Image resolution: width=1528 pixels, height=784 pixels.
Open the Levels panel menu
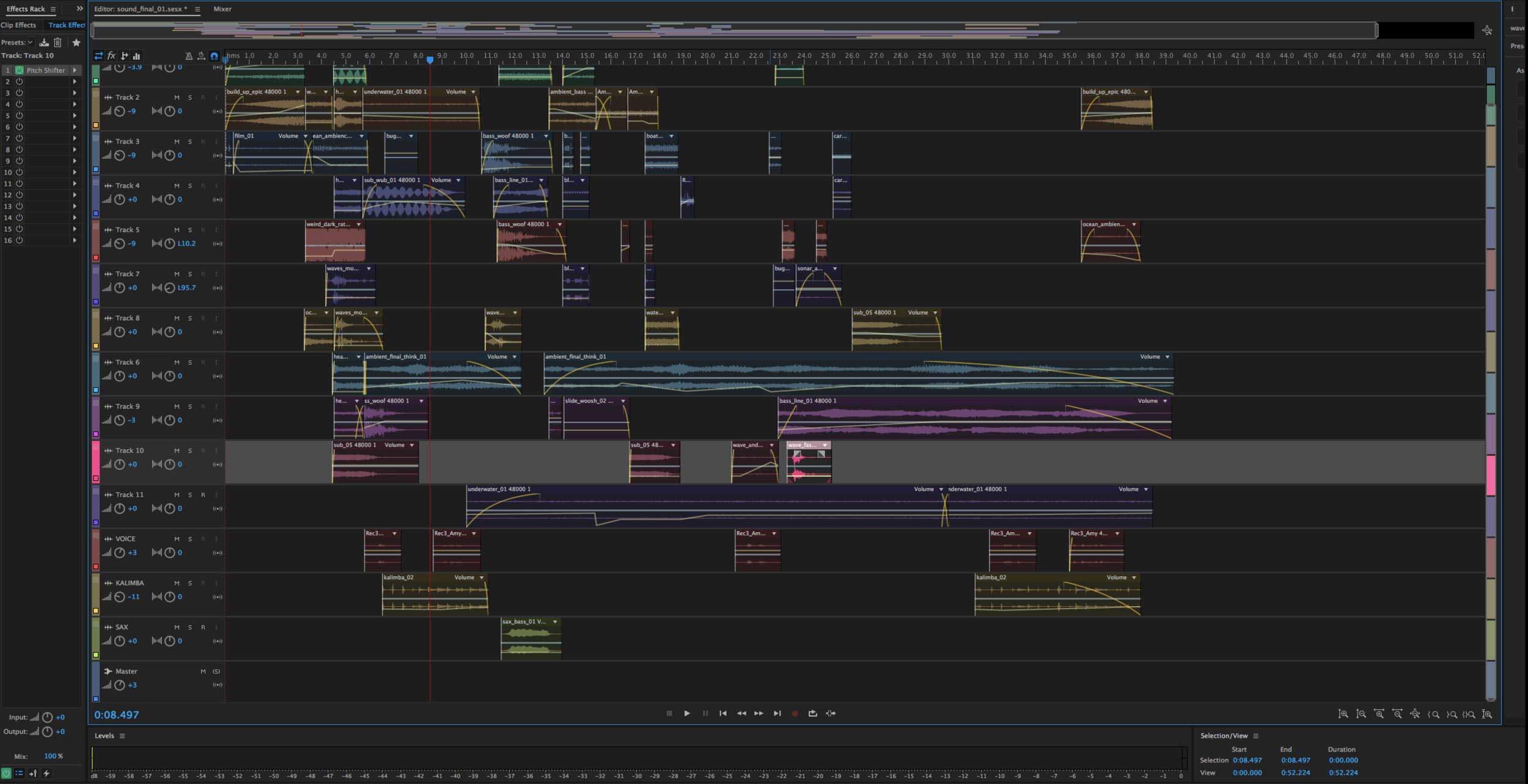point(122,736)
